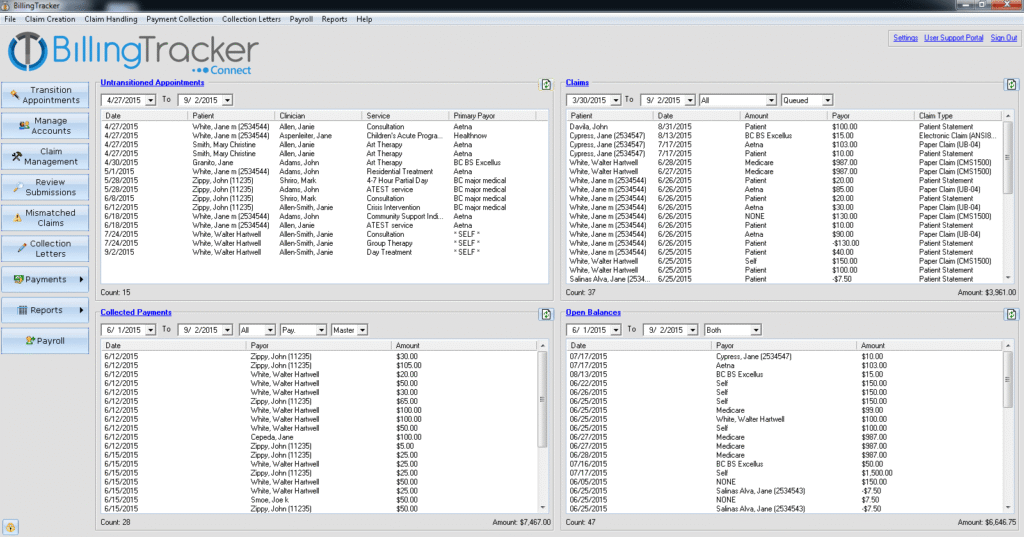1024x537 pixels.
Task: Open the File menu
Action: pos(10,19)
